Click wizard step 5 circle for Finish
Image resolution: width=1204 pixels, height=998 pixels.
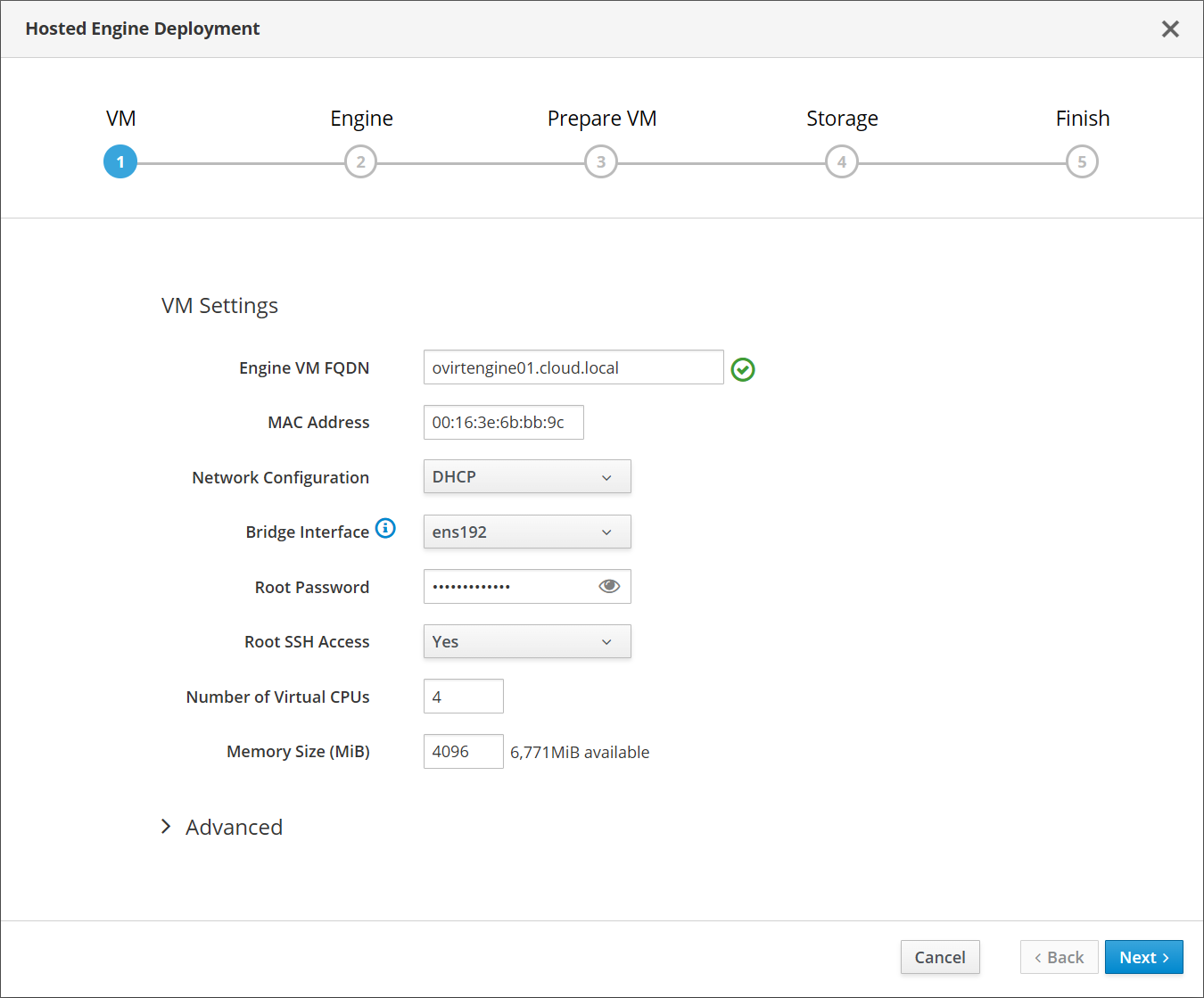1082,161
